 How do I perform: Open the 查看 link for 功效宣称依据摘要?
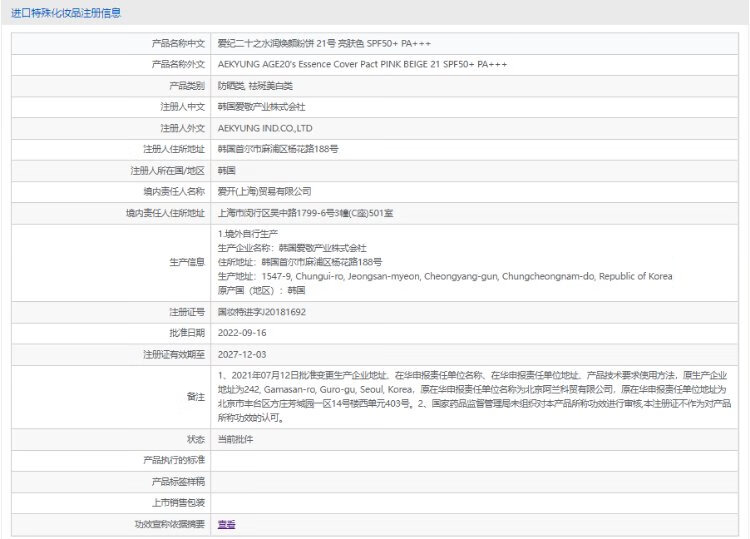pyautogui.click(x=227, y=523)
